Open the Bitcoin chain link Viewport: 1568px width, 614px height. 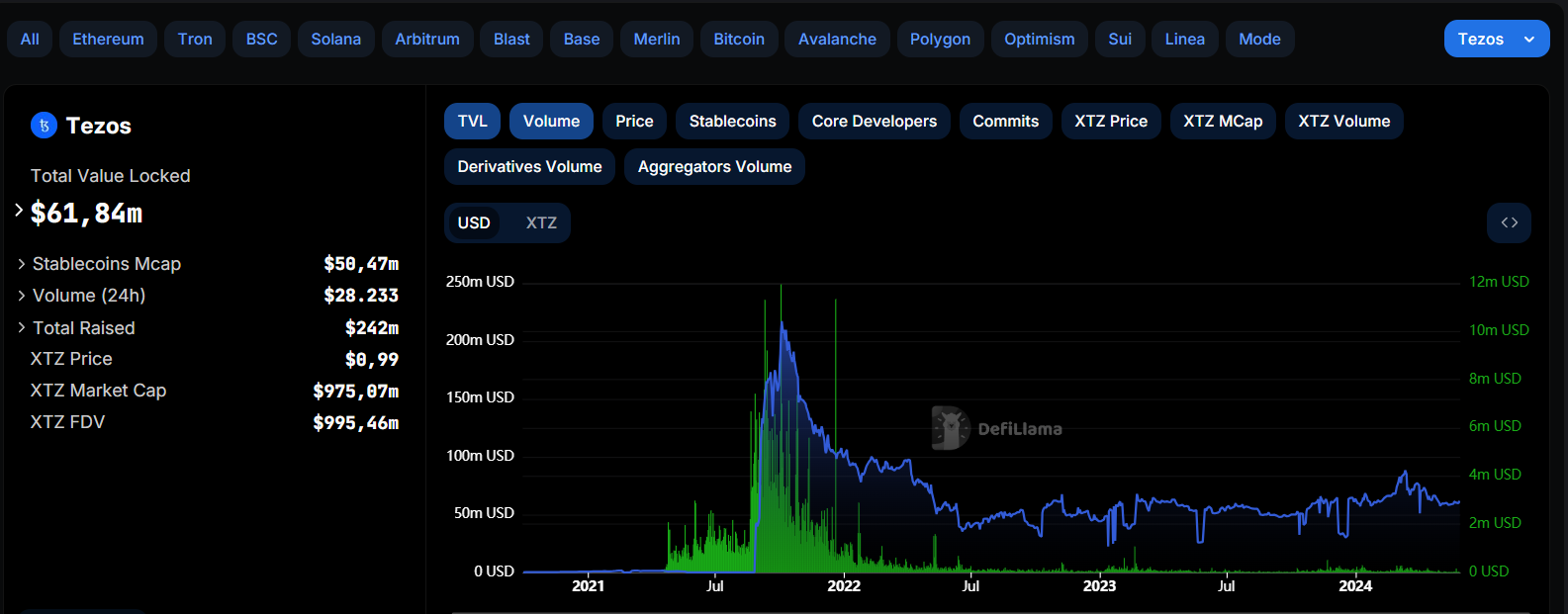point(739,39)
